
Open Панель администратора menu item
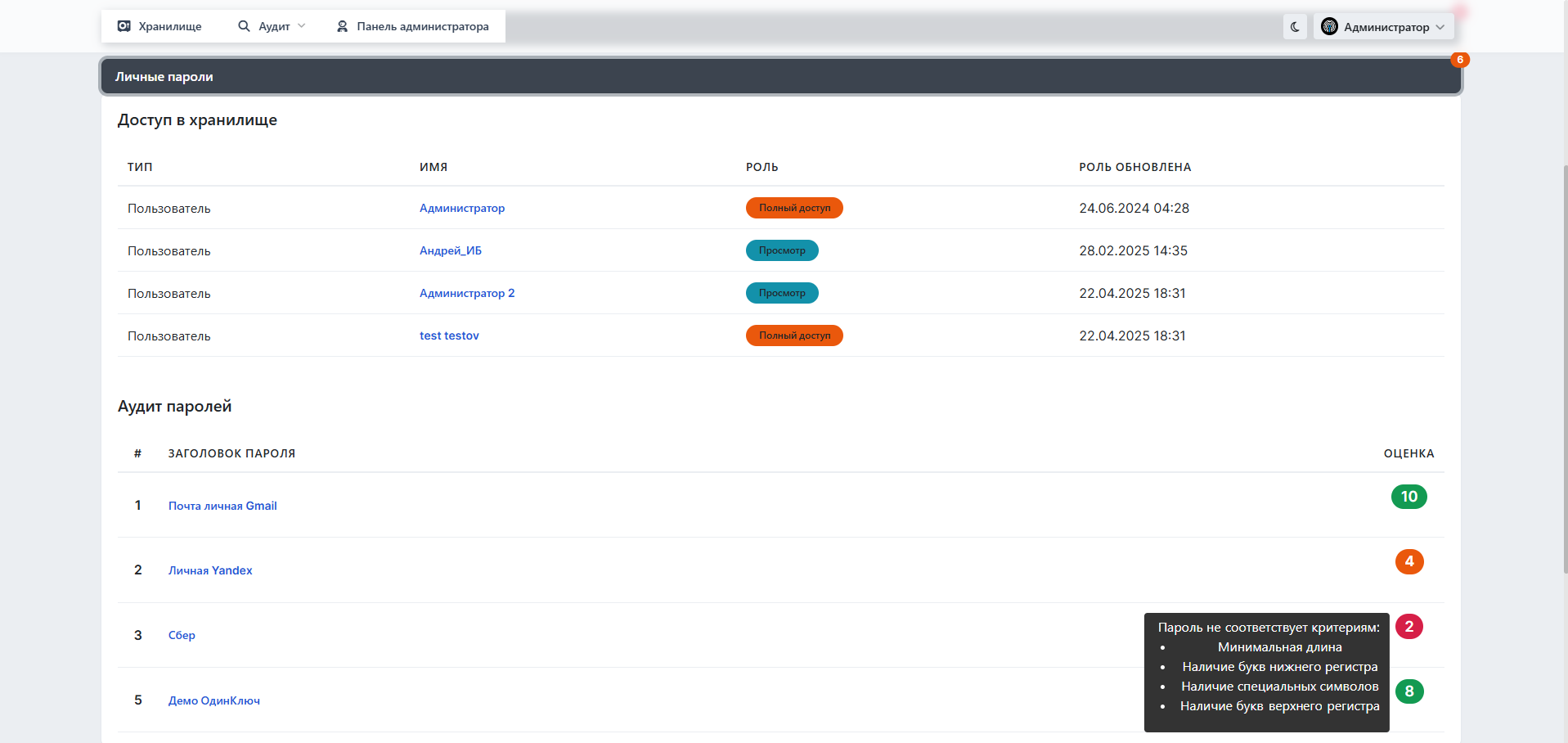(413, 26)
